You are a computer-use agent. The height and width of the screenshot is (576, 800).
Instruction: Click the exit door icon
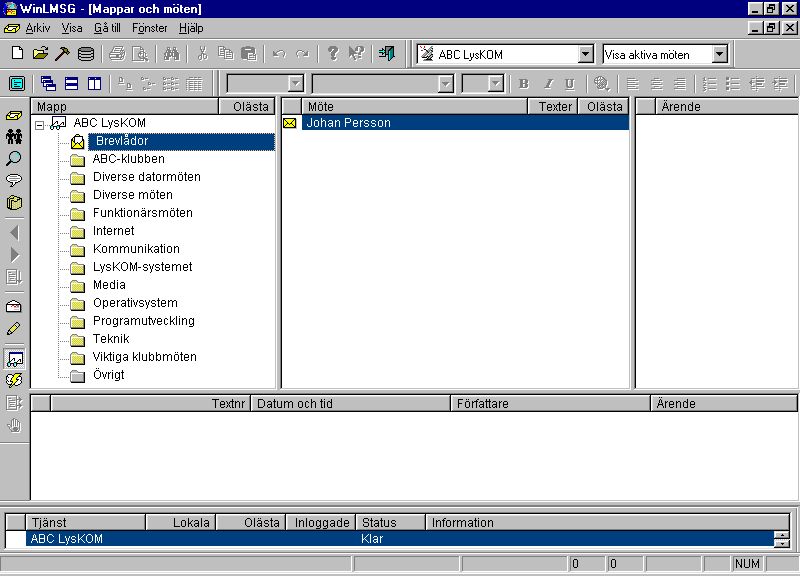click(x=387, y=53)
